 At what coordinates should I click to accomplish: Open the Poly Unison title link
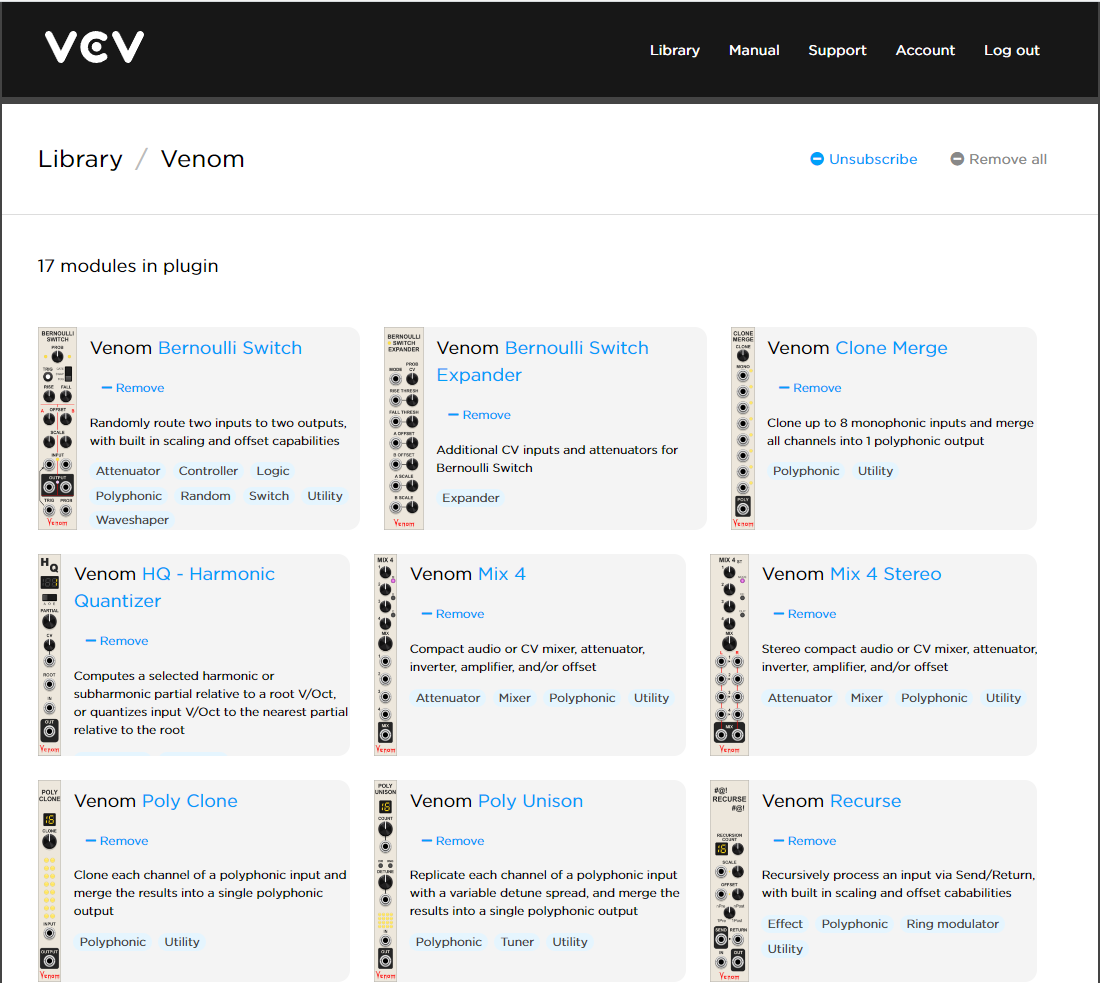click(x=530, y=801)
